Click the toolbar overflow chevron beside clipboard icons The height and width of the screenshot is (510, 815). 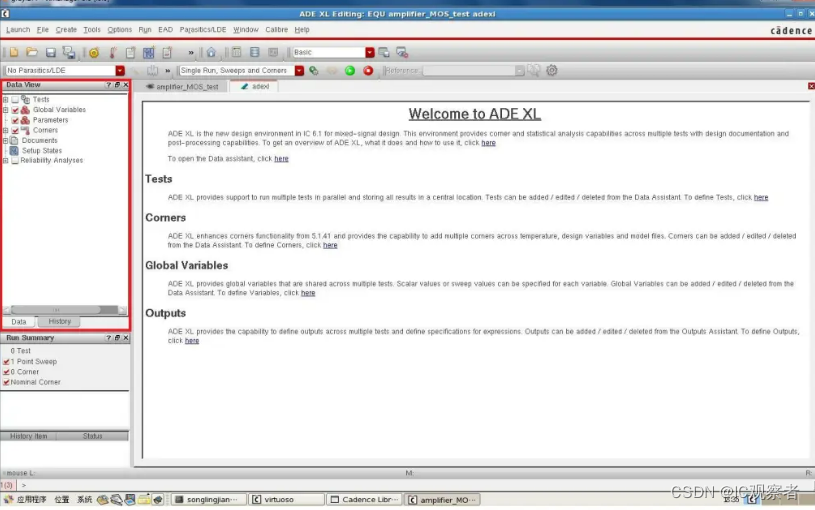[191, 53]
